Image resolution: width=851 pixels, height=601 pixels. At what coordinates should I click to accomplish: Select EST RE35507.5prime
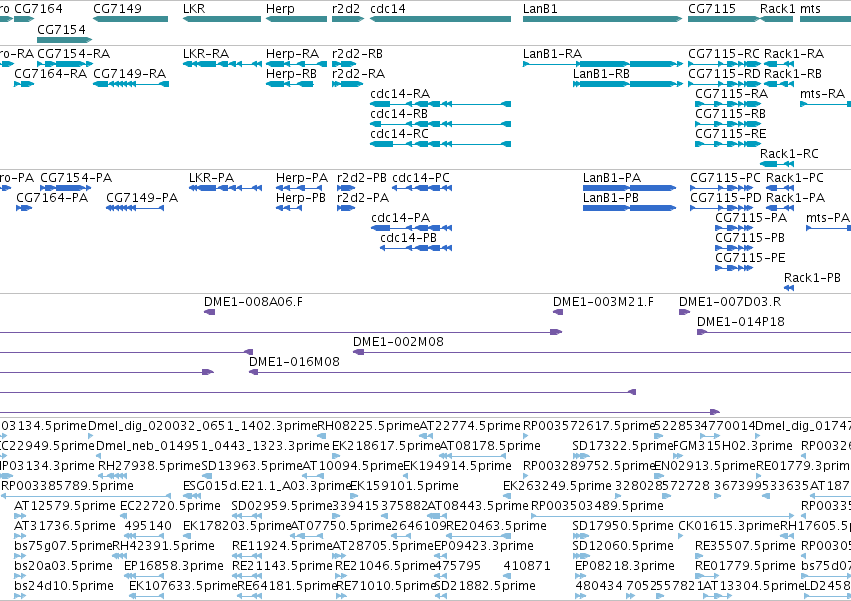click(699, 556)
